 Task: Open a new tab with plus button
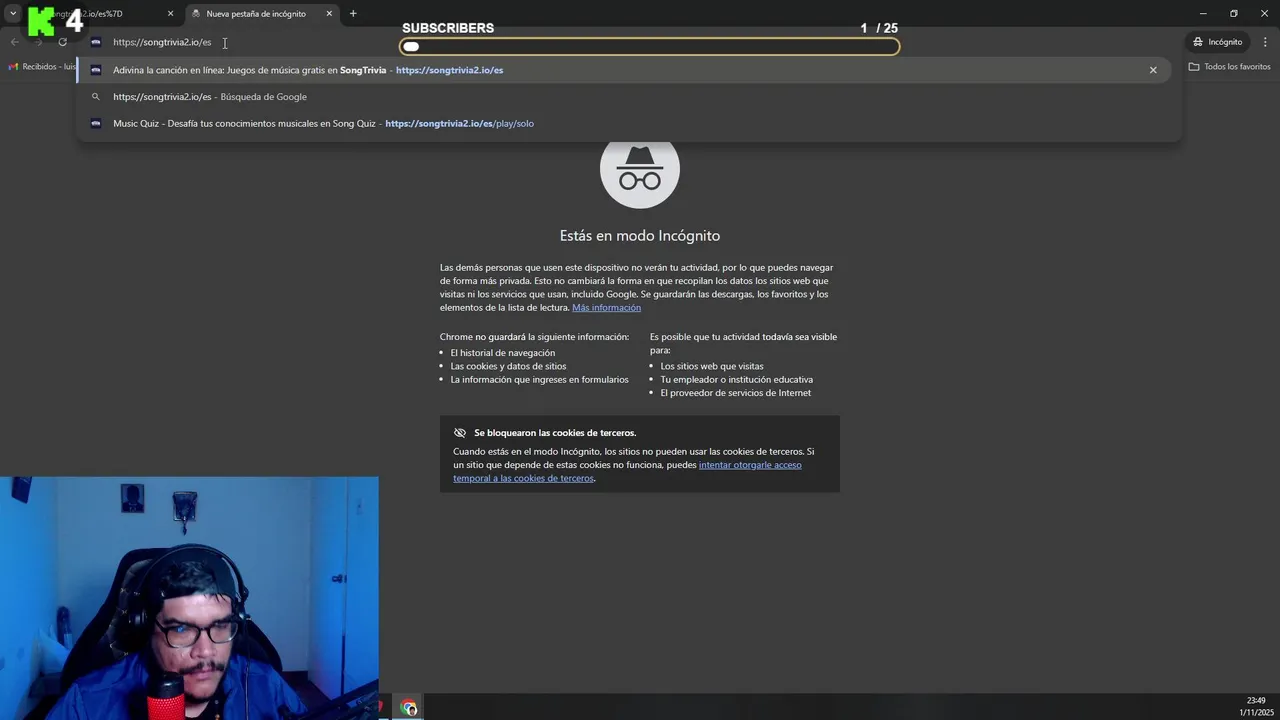[353, 14]
